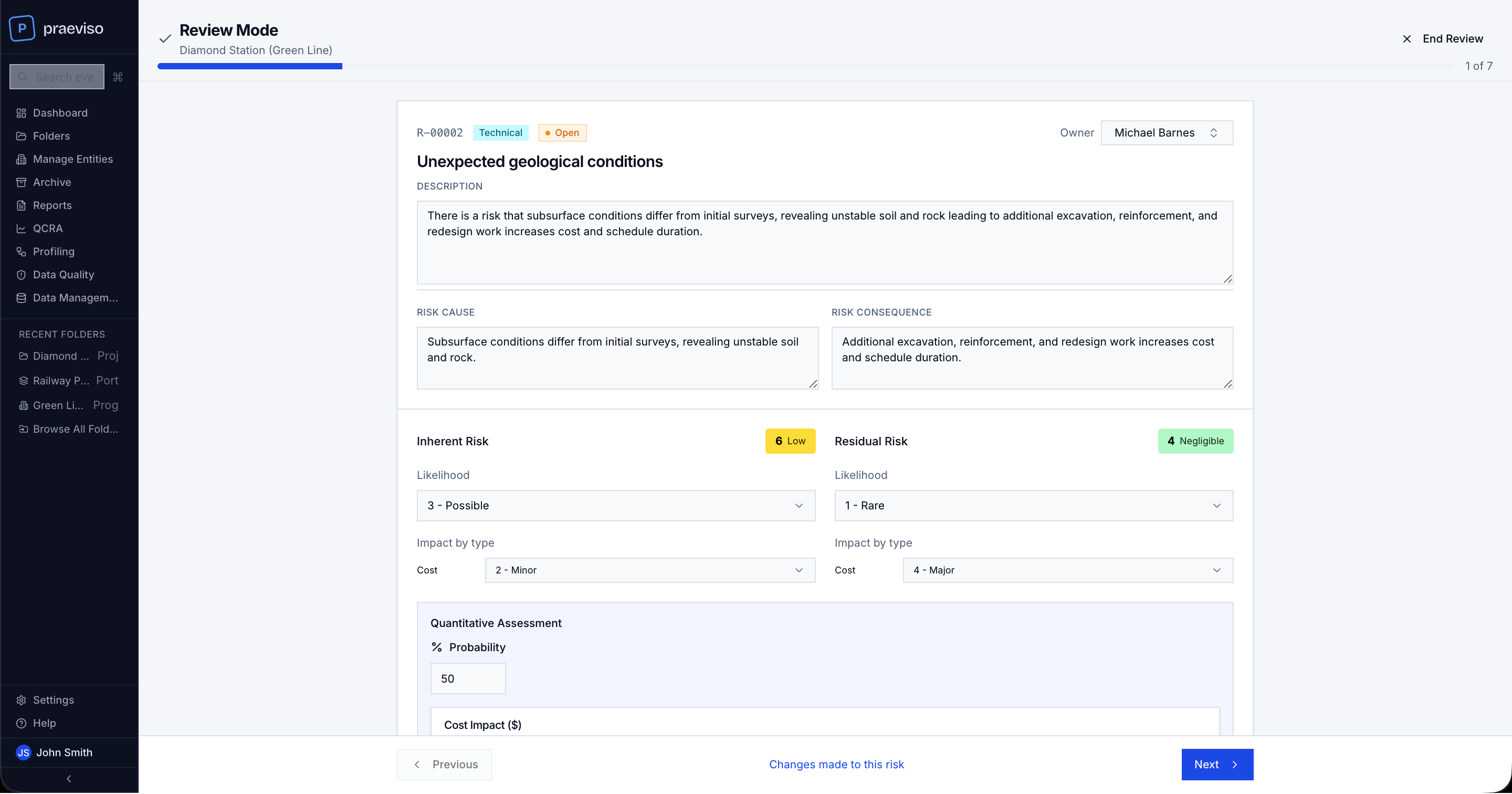1512x794 pixels.
Task: Click the Open status badge
Action: click(x=562, y=133)
